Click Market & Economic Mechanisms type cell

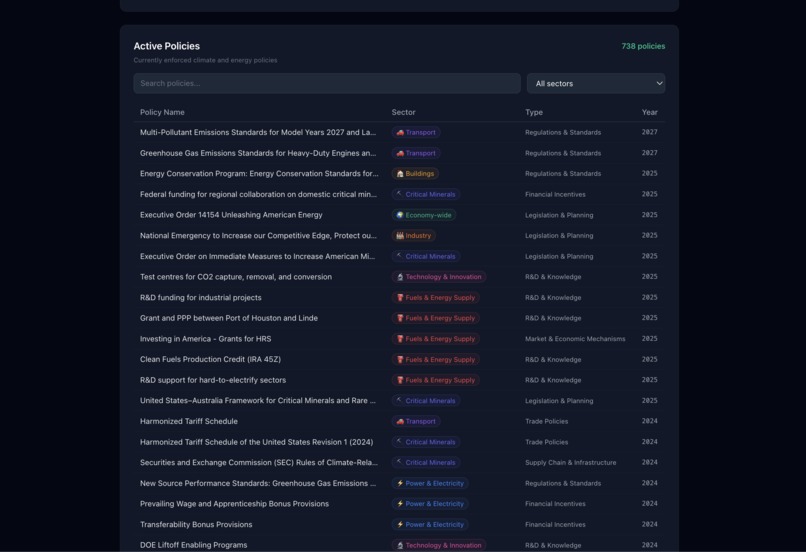coord(575,339)
